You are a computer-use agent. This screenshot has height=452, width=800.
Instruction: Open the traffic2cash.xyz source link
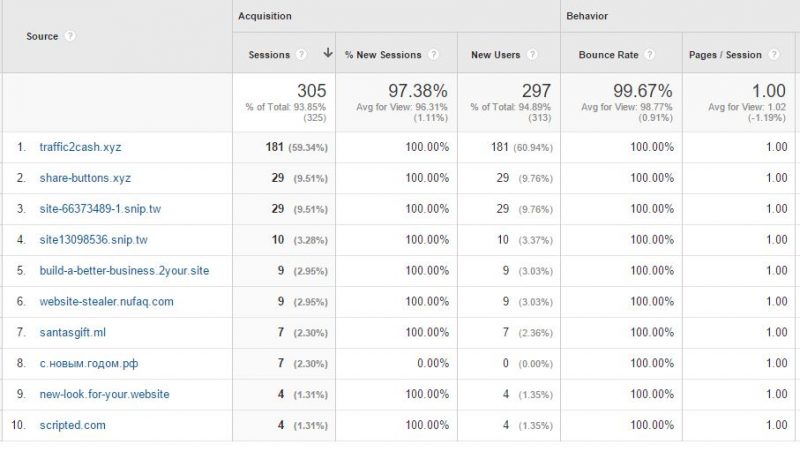[80, 147]
